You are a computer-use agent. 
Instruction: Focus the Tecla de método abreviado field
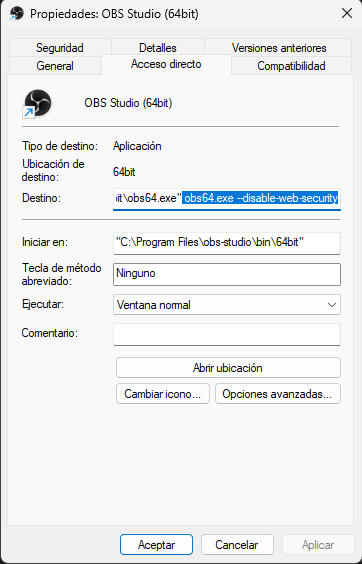pyautogui.click(x=227, y=274)
